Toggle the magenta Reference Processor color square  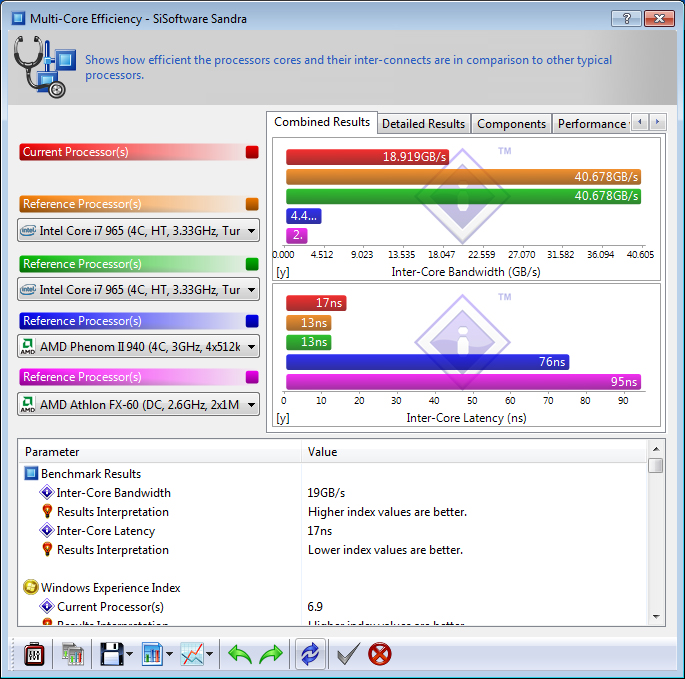[252, 377]
